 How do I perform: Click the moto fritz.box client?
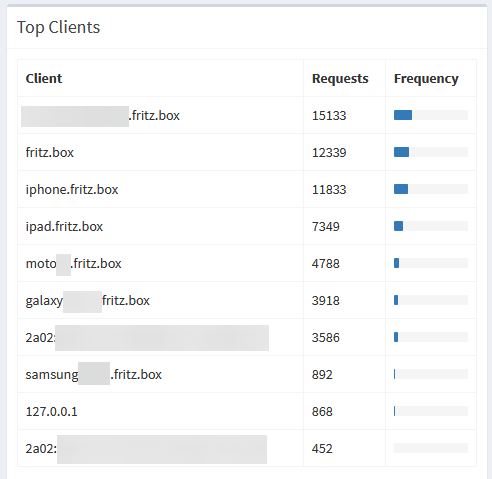[x=74, y=264]
